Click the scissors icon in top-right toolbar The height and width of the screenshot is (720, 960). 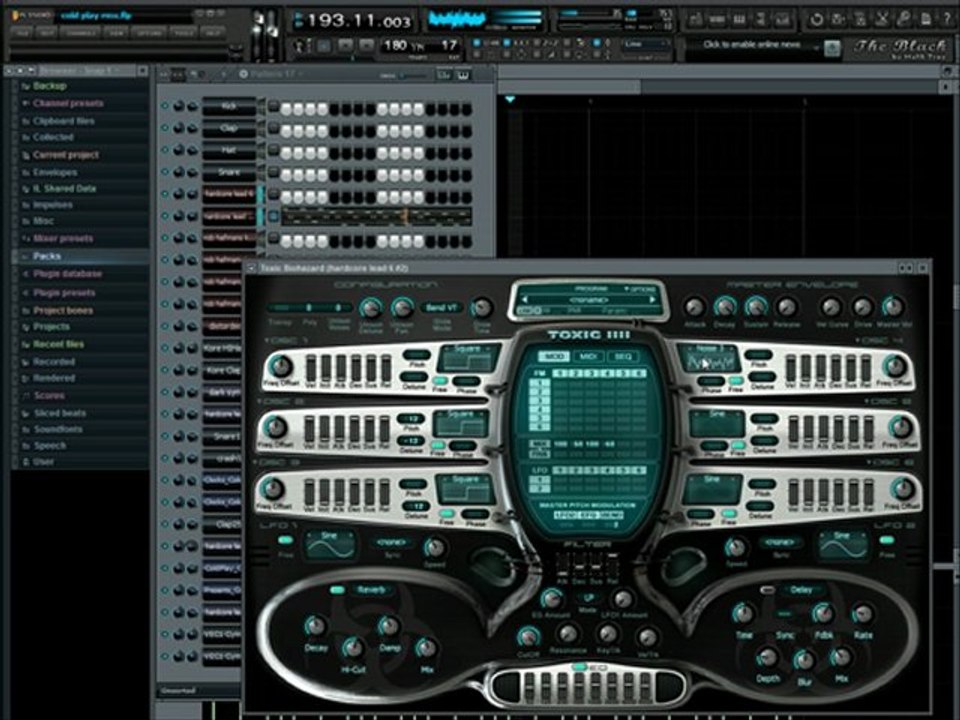(882, 20)
